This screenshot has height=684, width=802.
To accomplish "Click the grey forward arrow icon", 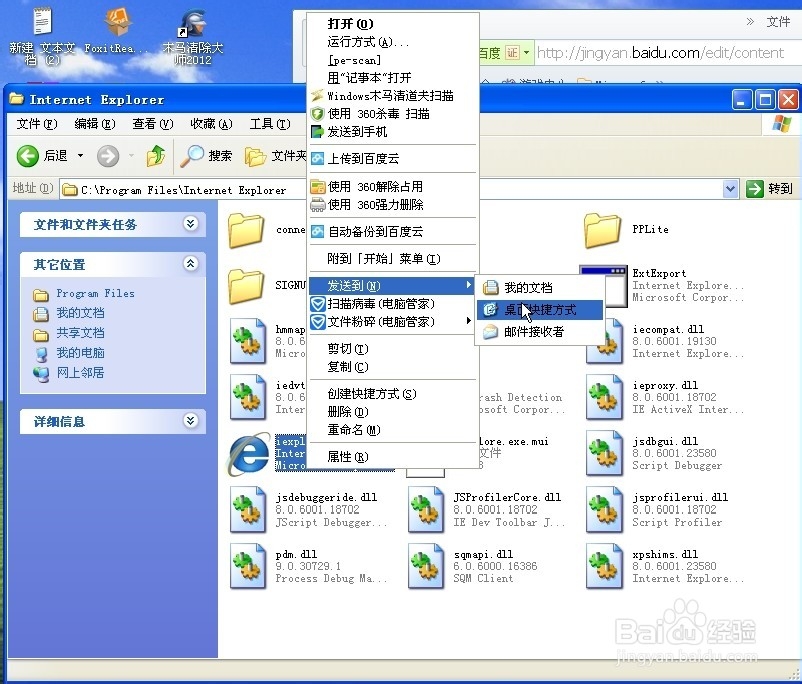I will (108, 156).
